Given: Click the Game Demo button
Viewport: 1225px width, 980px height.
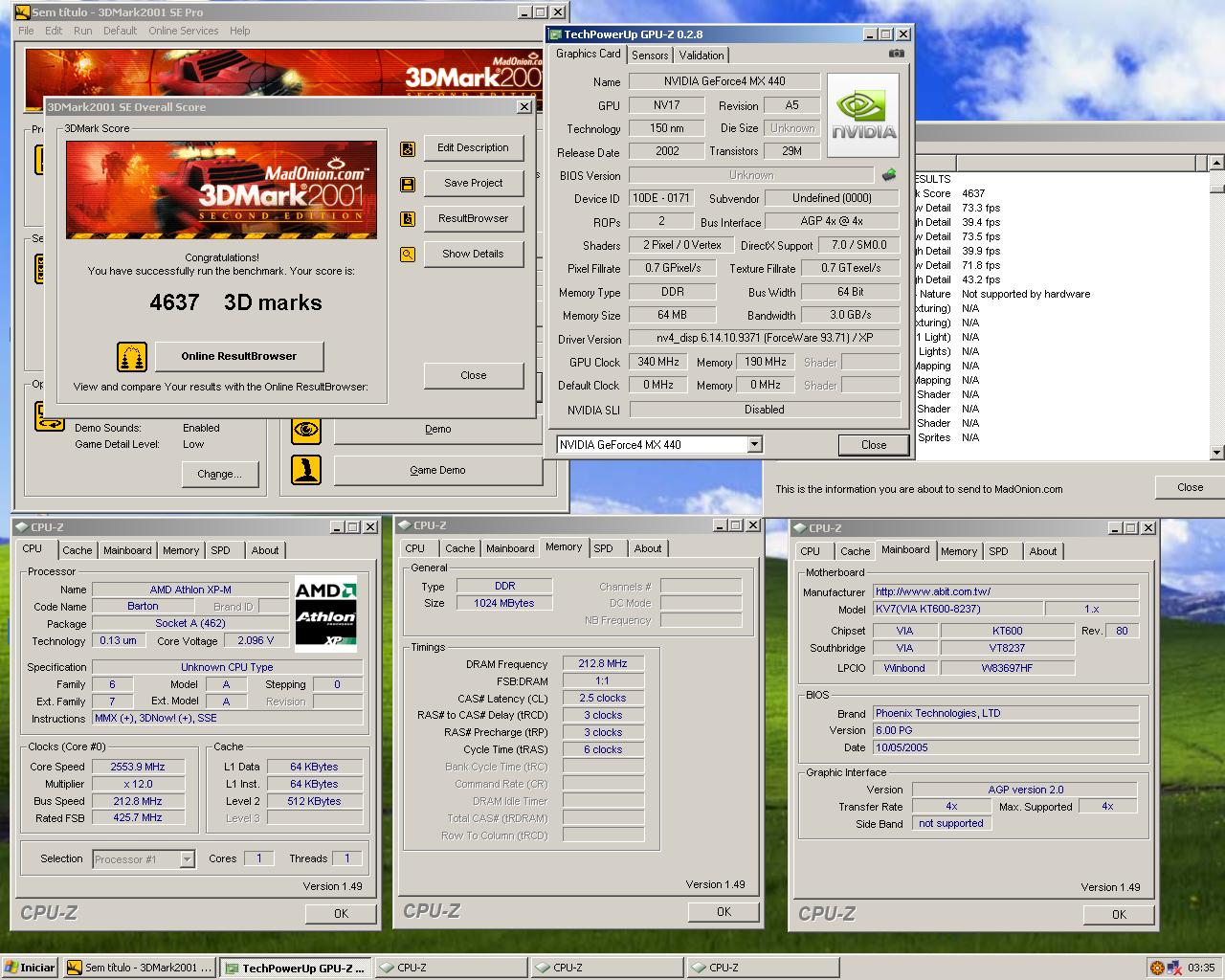Looking at the screenshot, I should (437, 470).
